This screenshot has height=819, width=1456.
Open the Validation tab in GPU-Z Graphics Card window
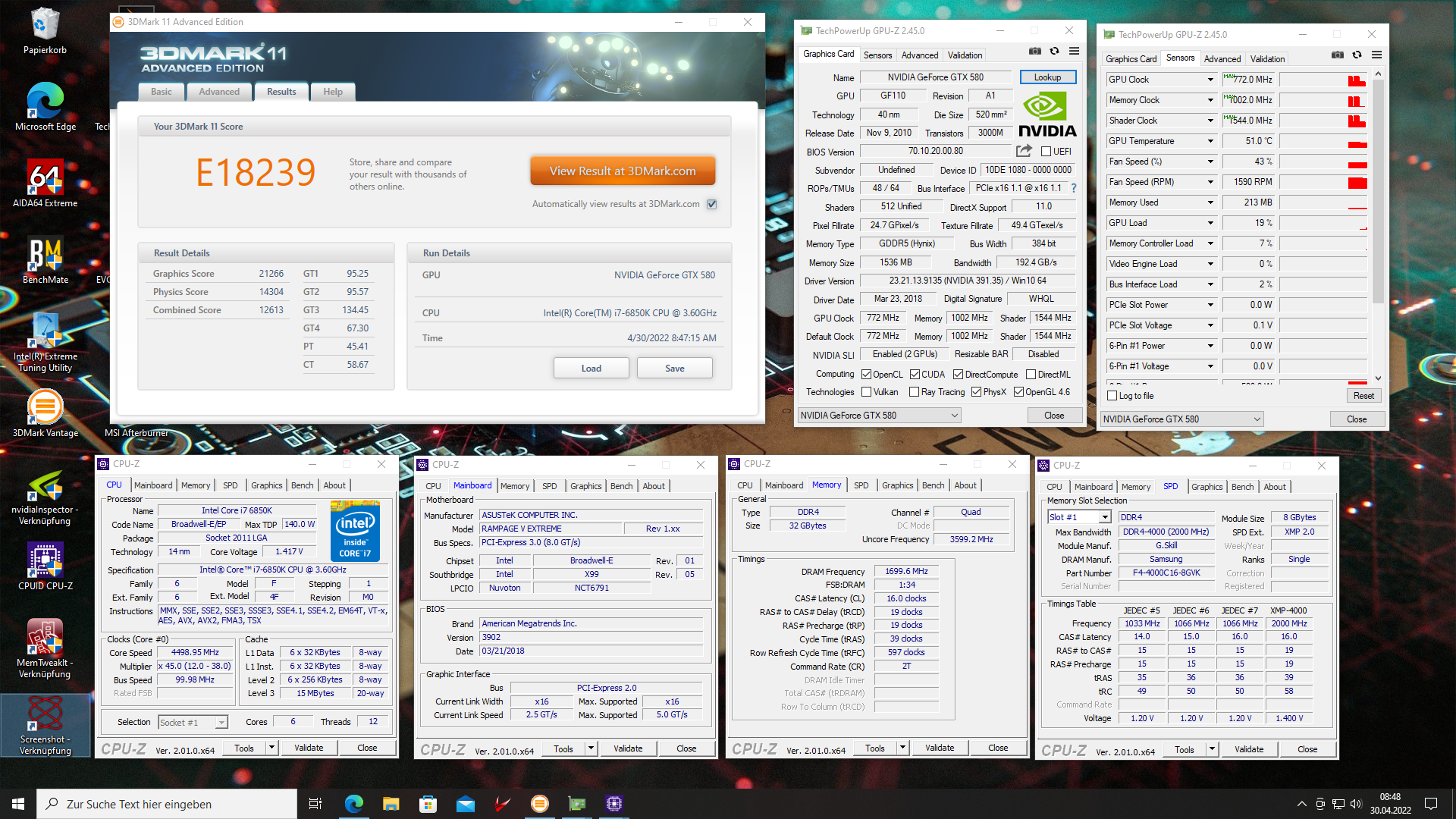point(965,55)
